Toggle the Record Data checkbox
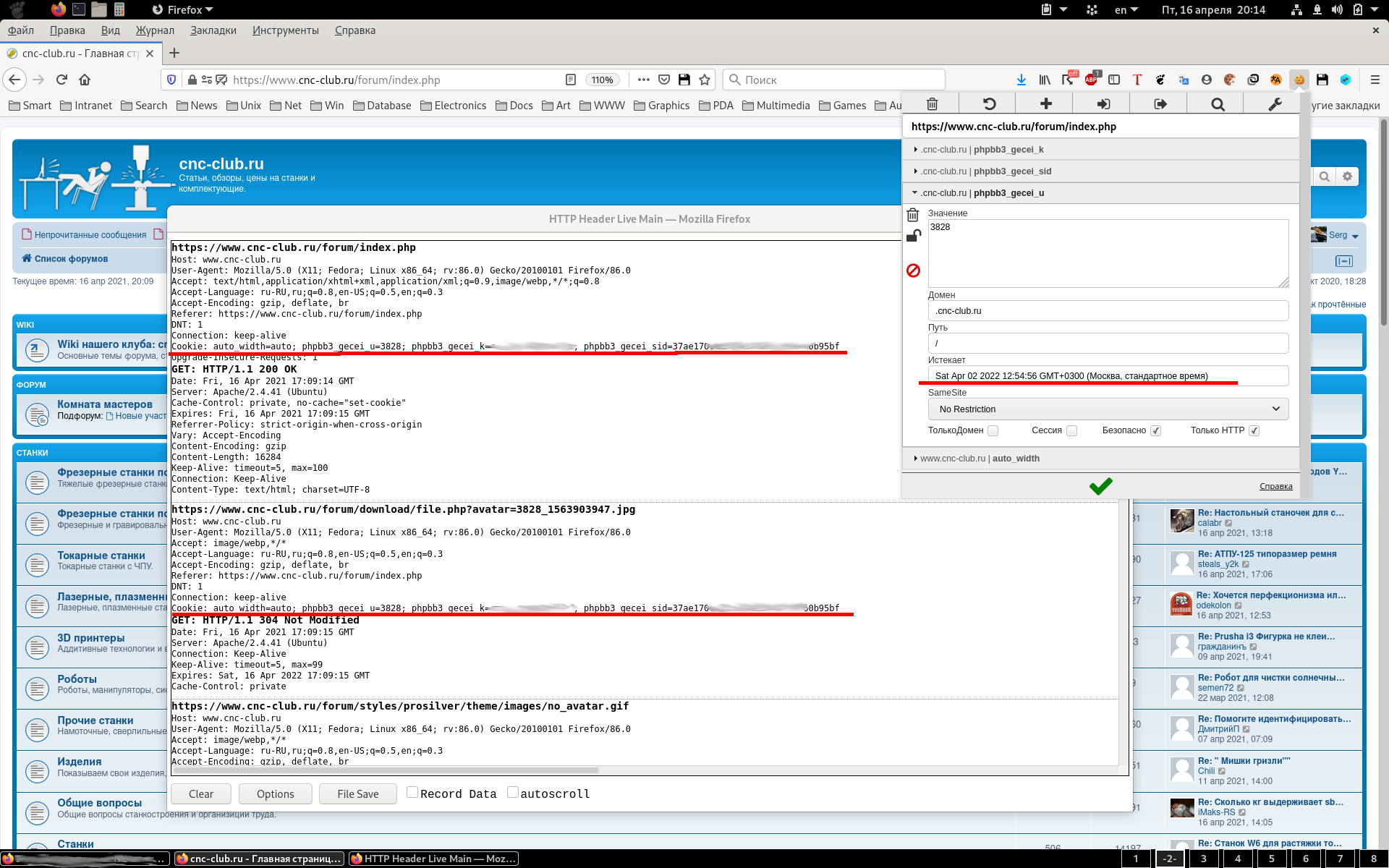 coord(412,792)
